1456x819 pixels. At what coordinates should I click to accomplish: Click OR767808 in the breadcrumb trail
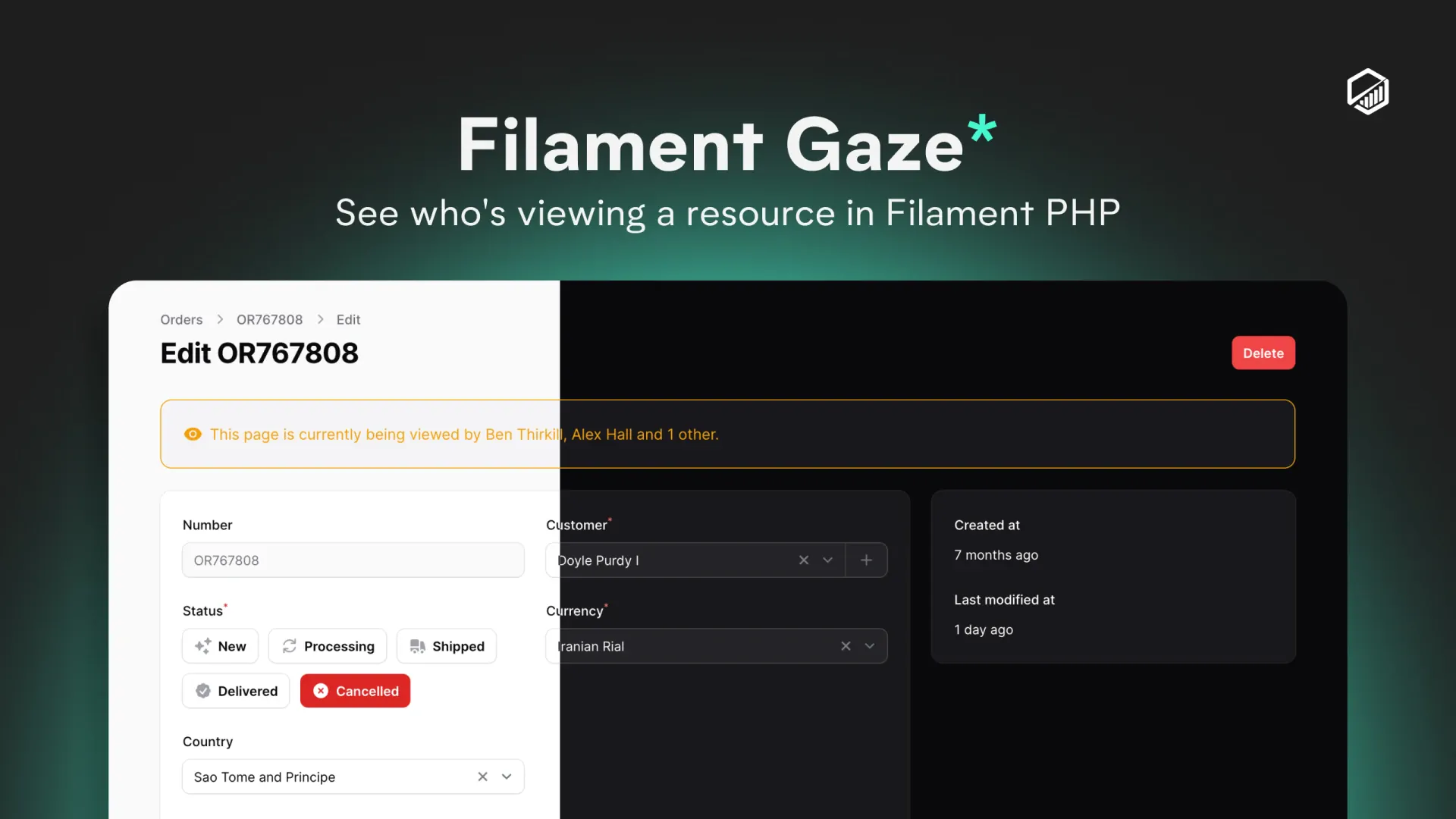click(269, 319)
